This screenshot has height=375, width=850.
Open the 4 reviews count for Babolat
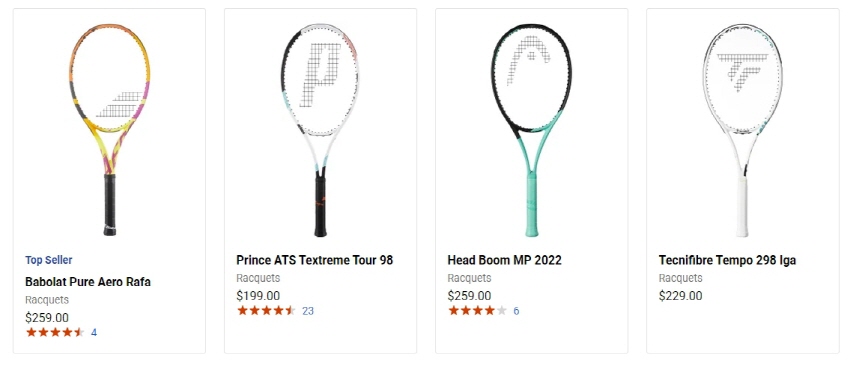pyautogui.click(x=94, y=332)
